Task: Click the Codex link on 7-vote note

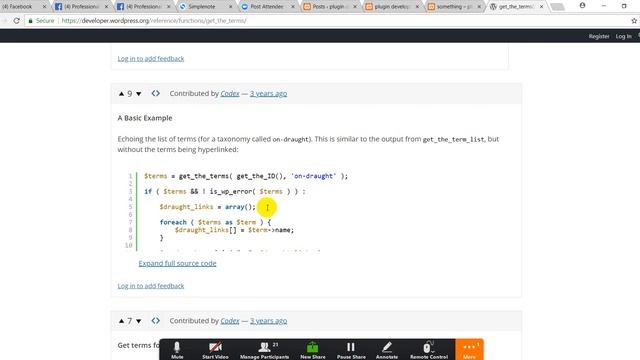Action: point(230,321)
